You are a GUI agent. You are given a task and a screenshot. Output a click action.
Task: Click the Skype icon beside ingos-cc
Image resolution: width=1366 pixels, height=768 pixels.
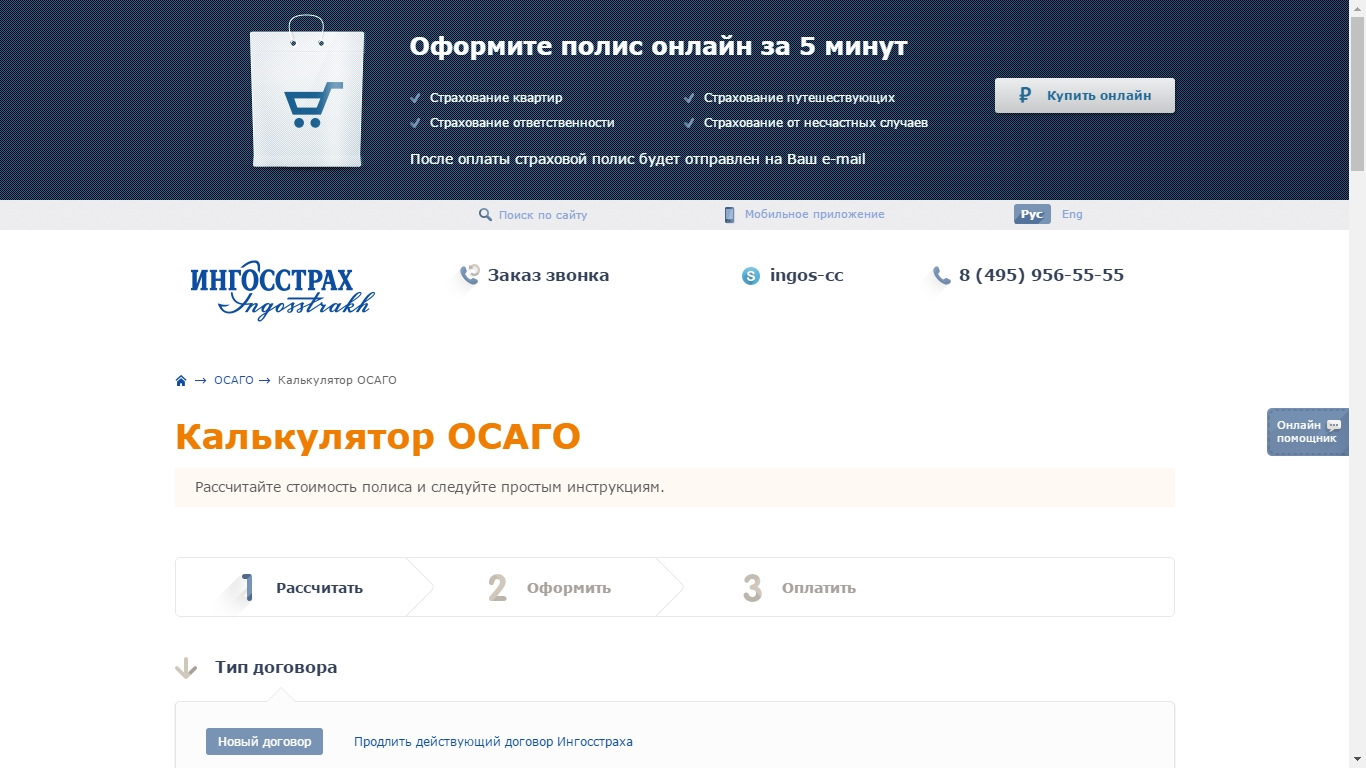[x=751, y=276]
